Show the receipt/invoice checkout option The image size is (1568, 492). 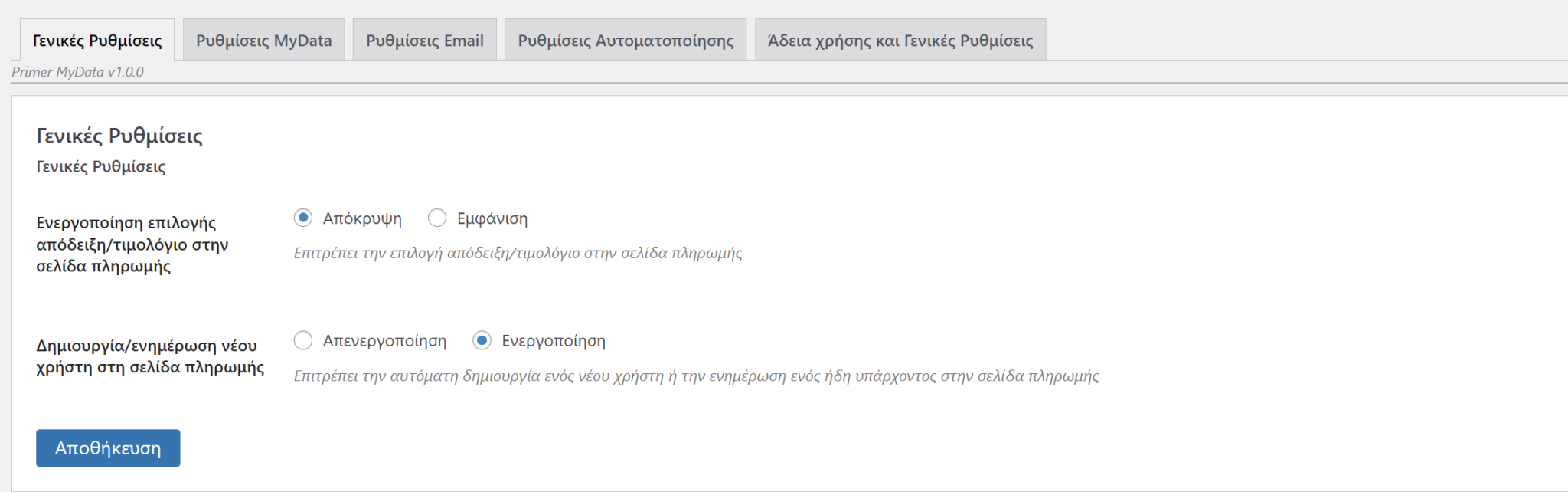(x=437, y=218)
